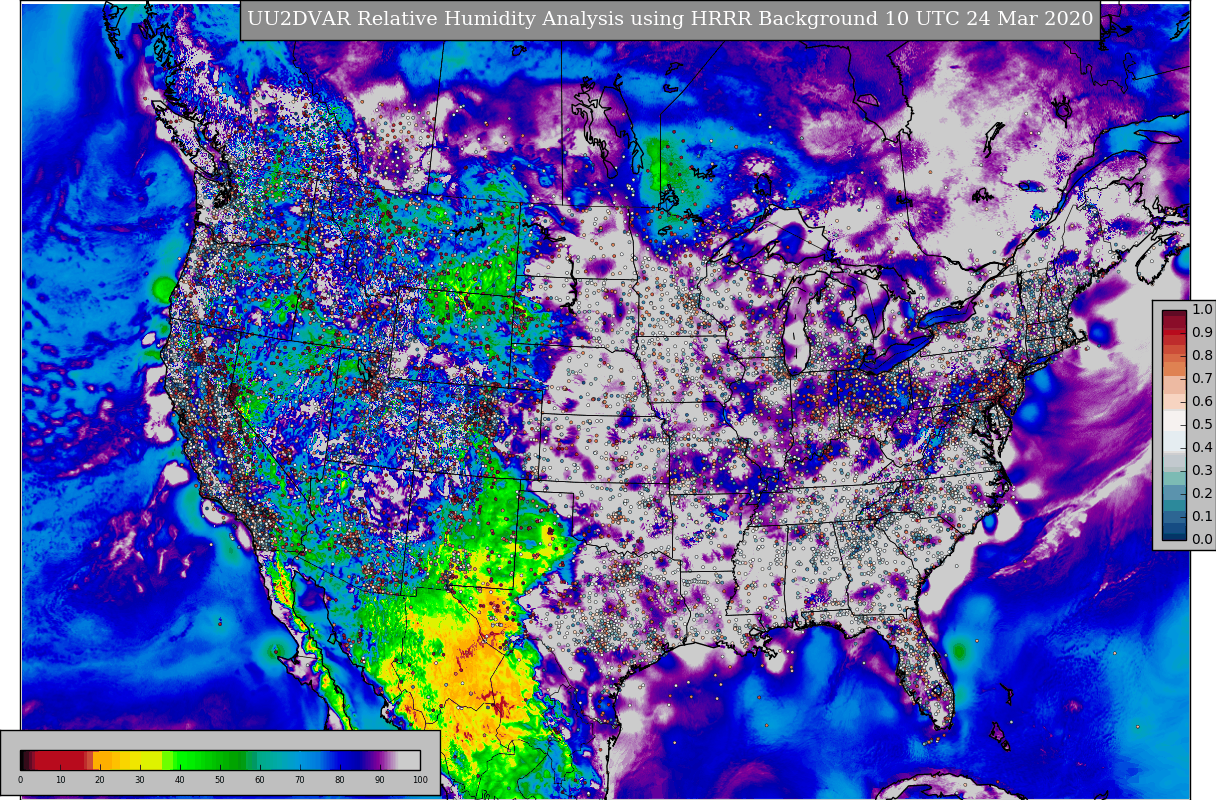Click the 80 tick label on the humidity colorbar
Image resolution: width=1216 pixels, height=800 pixels.
pyautogui.click(x=339, y=780)
